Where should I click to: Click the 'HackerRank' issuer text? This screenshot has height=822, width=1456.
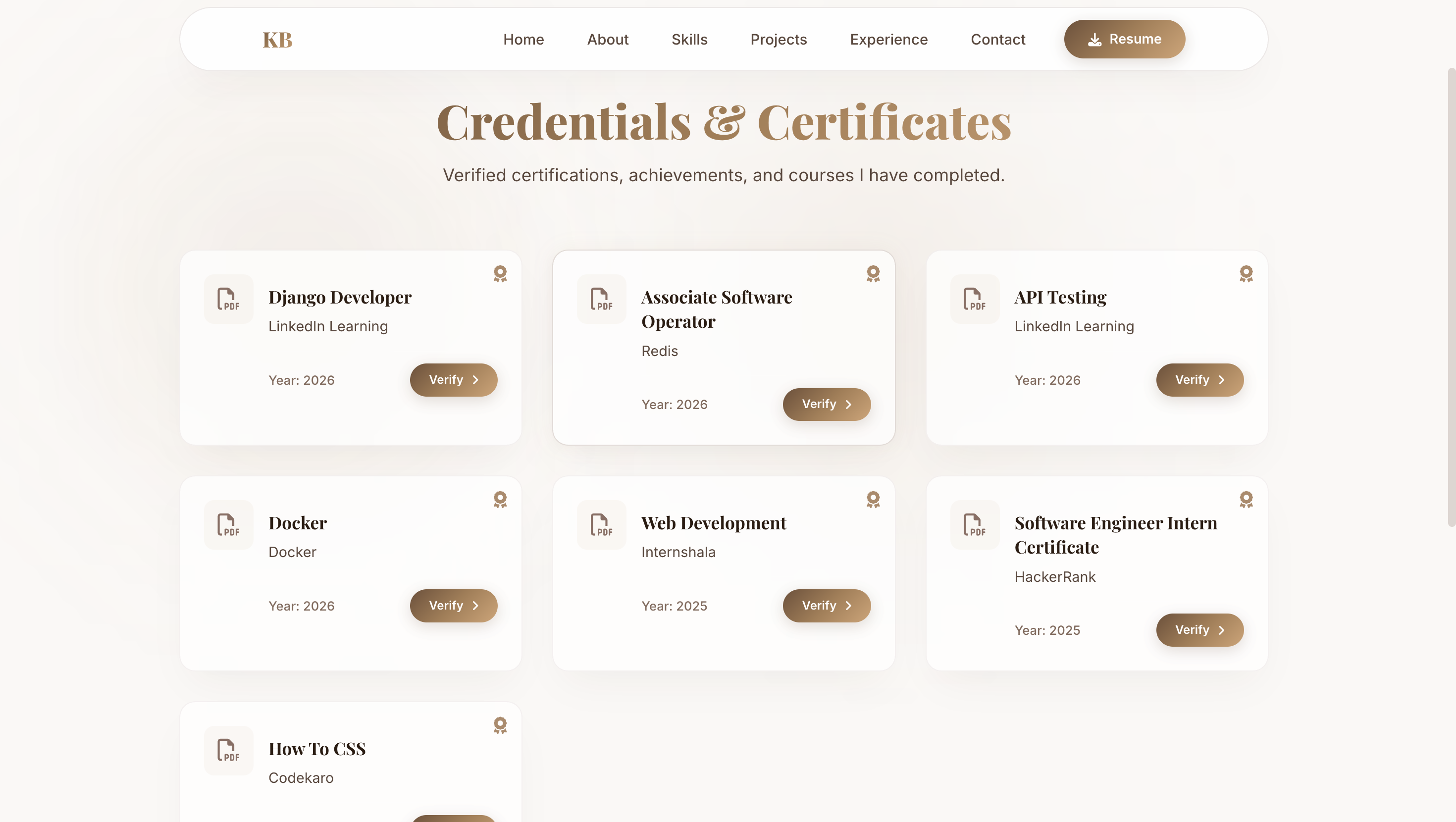(1054, 577)
